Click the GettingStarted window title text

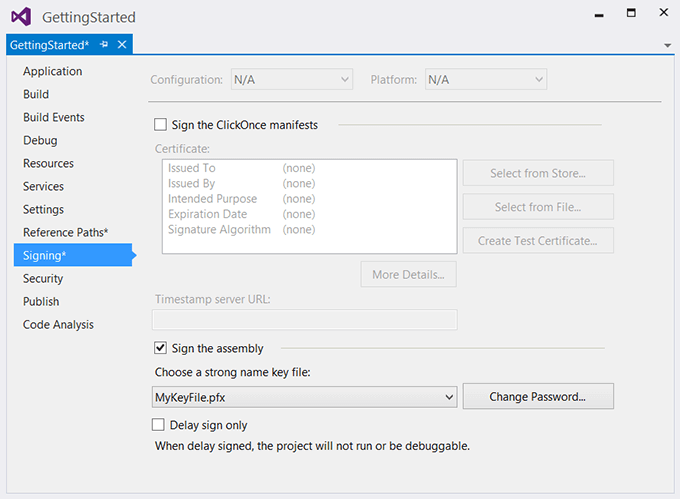[88, 17]
